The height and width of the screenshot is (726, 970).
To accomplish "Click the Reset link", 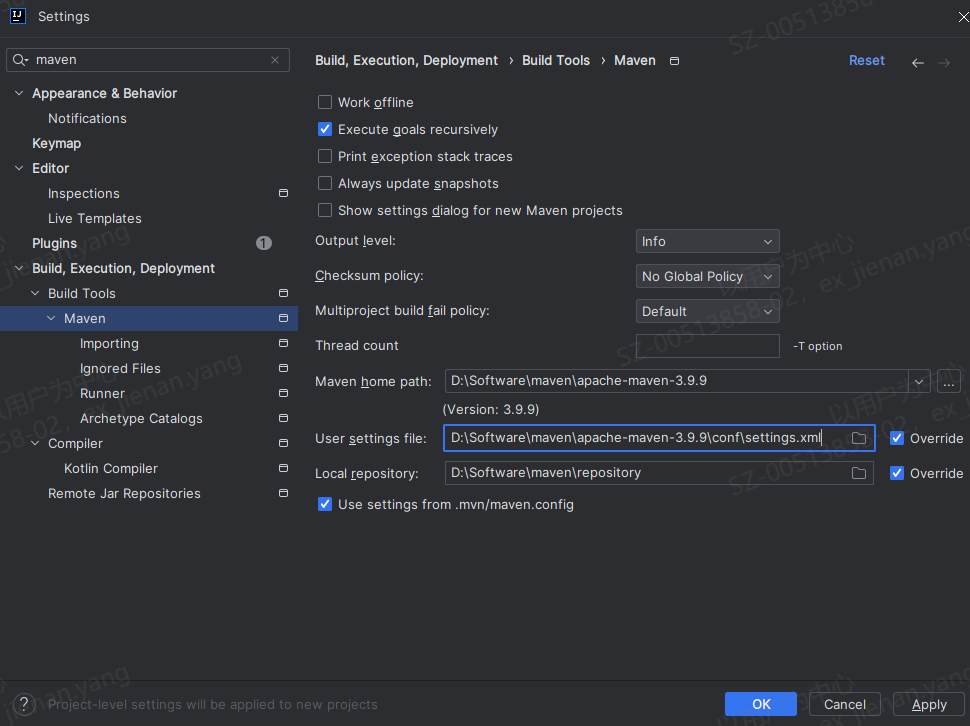I will (x=866, y=61).
